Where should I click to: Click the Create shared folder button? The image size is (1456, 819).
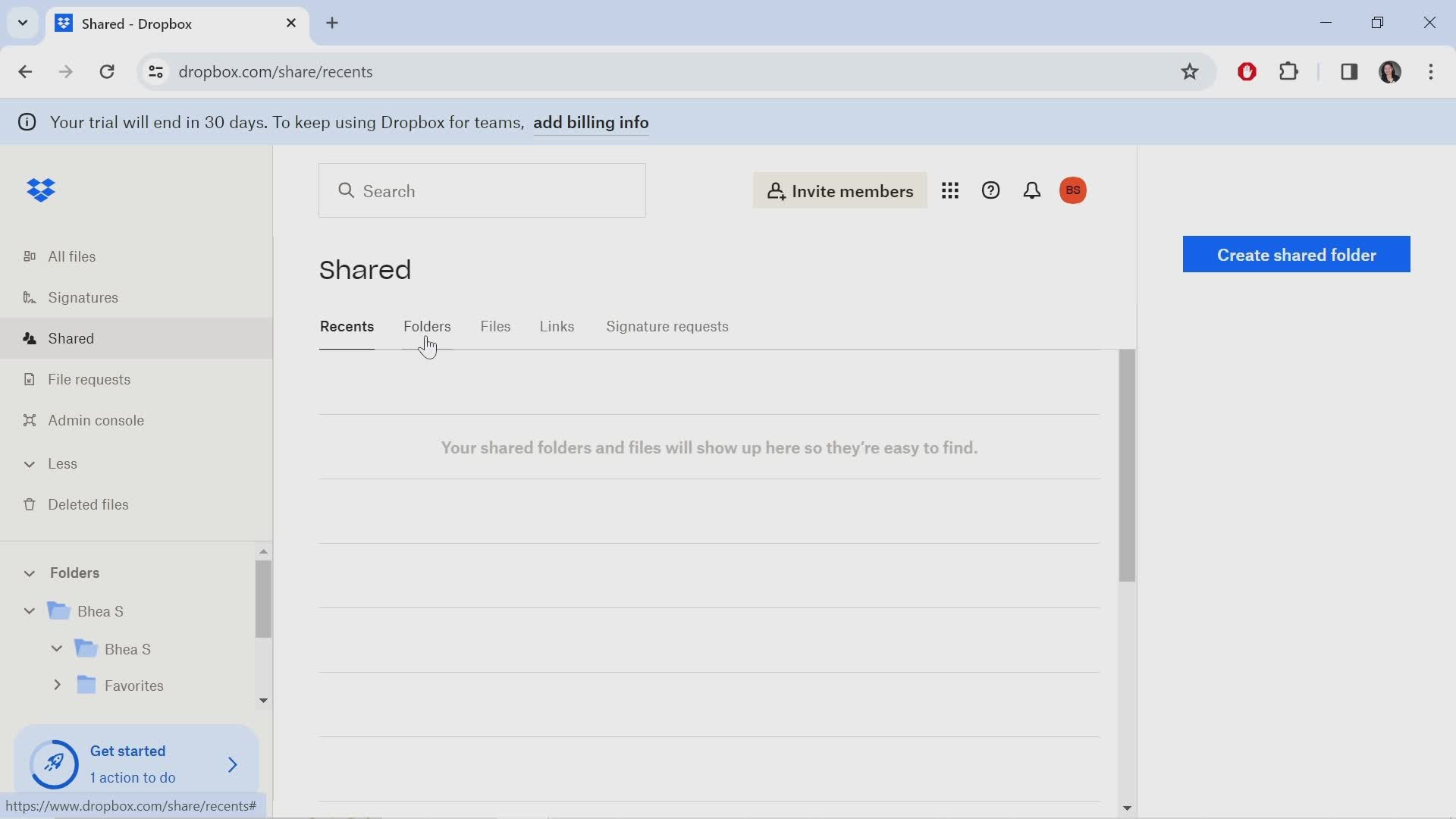point(1297,254)
